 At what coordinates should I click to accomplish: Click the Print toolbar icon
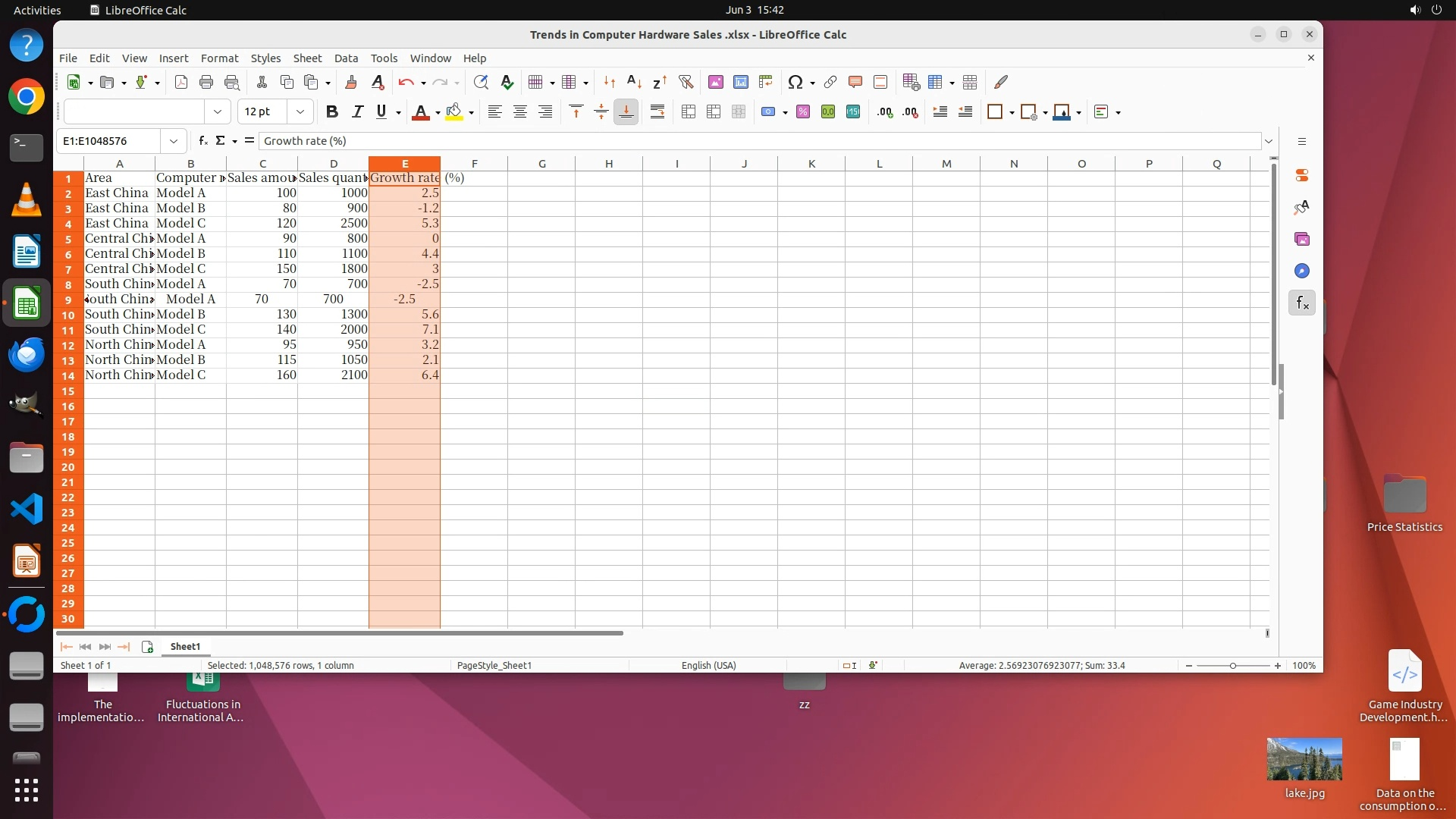(x=206, y=82)
